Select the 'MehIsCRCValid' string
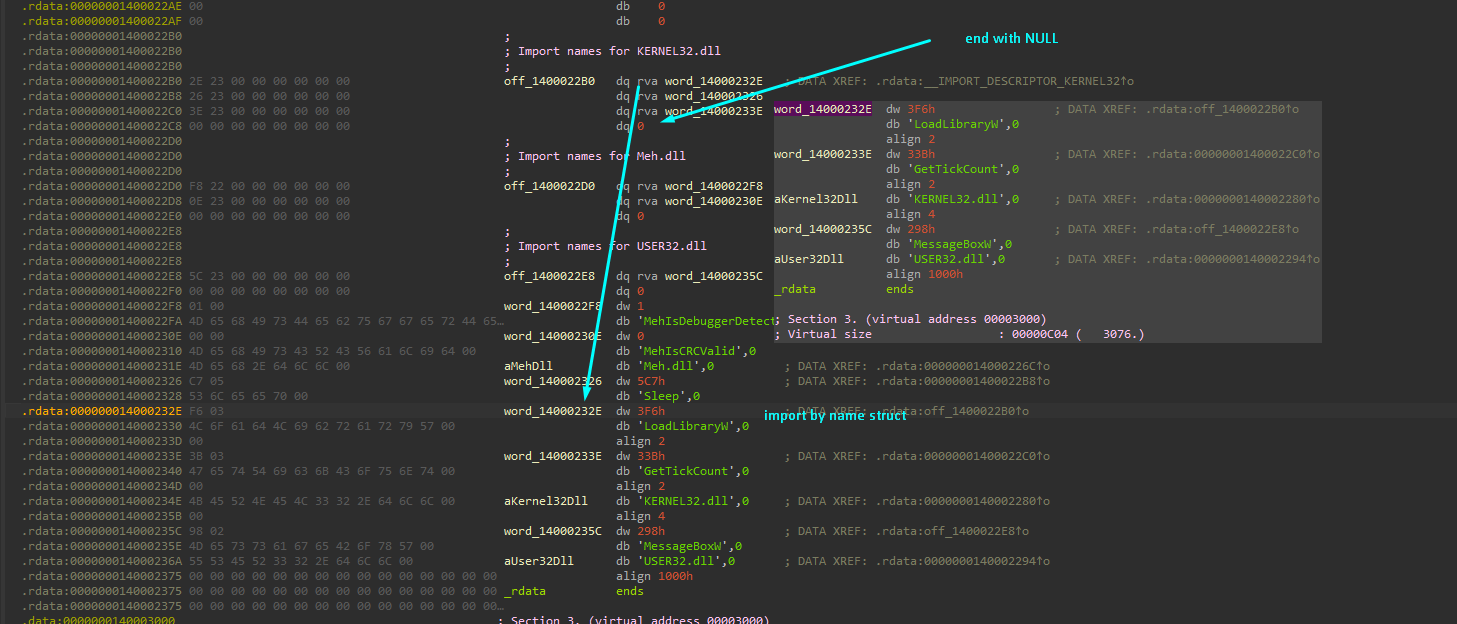This screenshot has width=1457, height=624. [696, 351]
